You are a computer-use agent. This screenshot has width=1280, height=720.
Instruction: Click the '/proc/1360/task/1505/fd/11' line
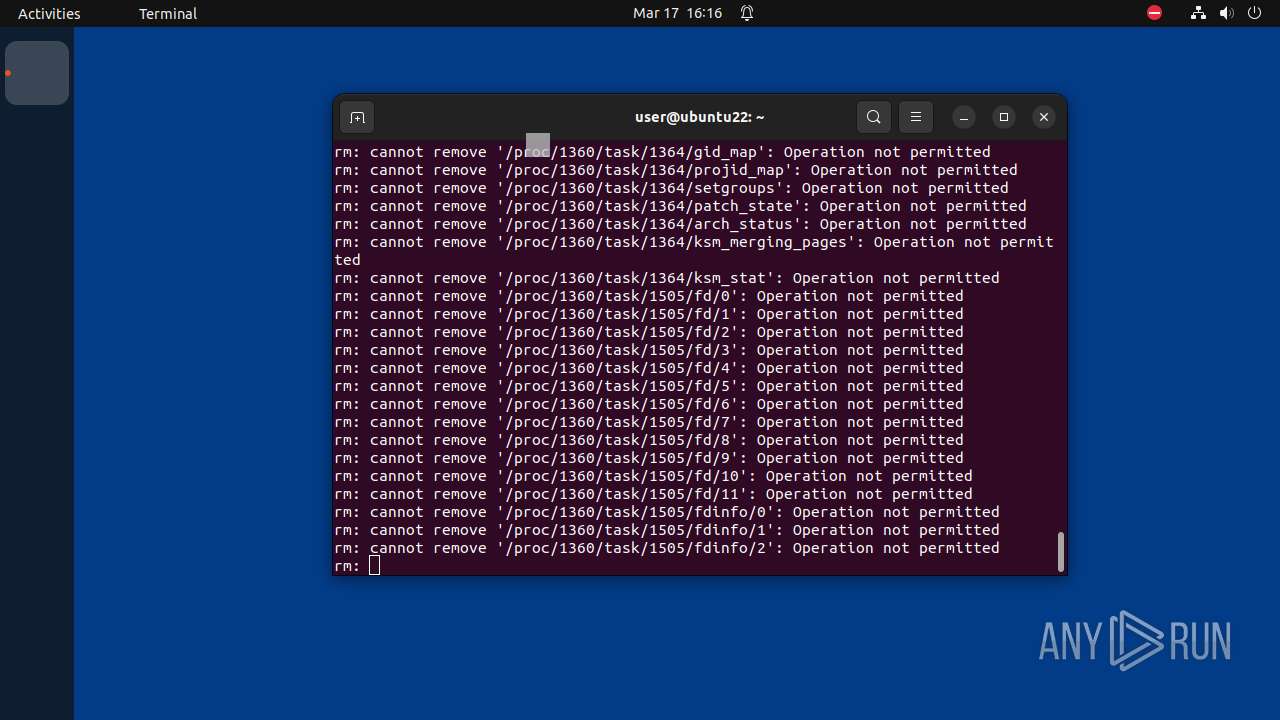tap(653, 494)
